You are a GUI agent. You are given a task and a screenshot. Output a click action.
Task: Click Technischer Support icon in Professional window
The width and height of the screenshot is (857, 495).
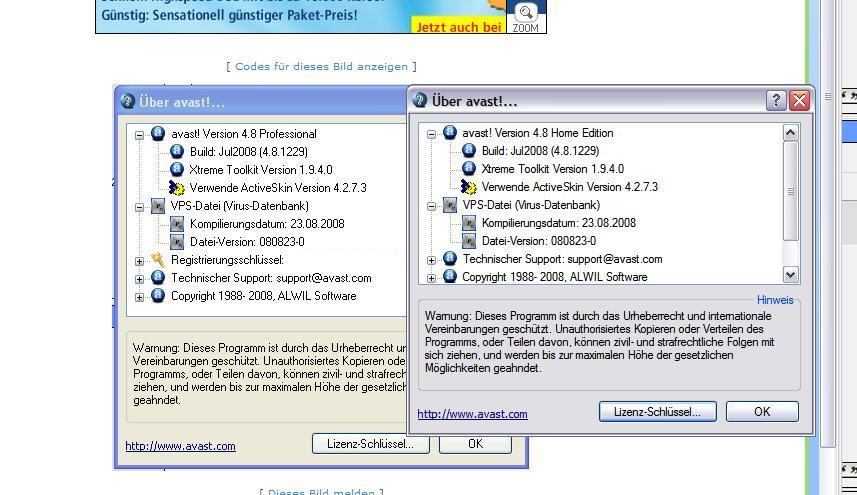click(158, 278)
